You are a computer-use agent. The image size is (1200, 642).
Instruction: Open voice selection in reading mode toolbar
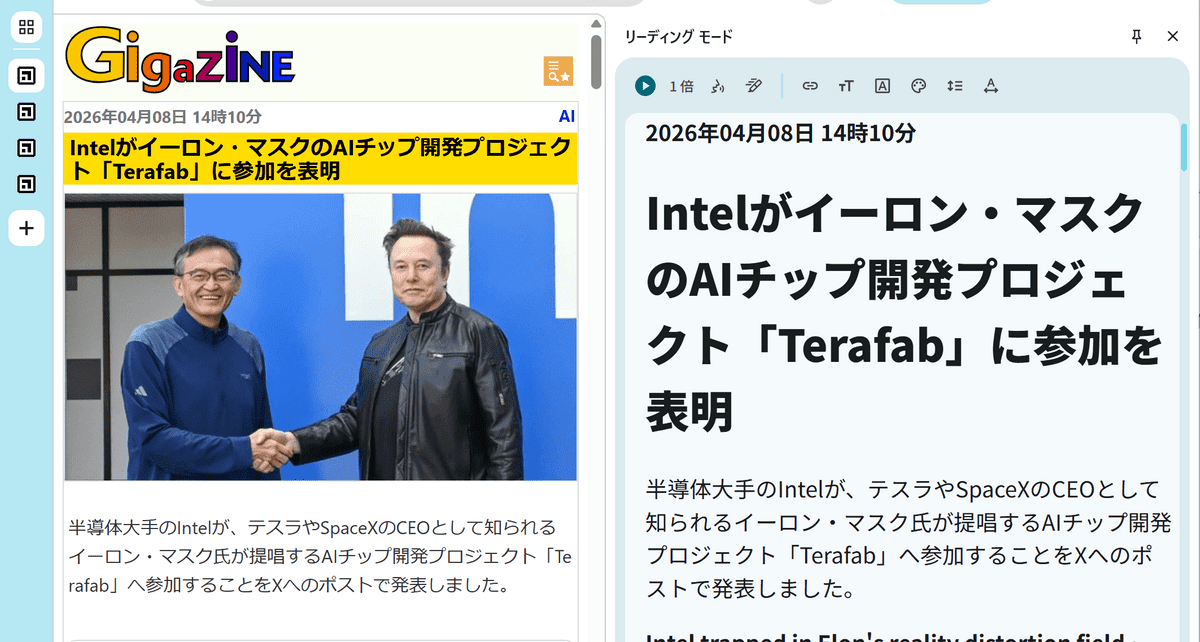717,86
